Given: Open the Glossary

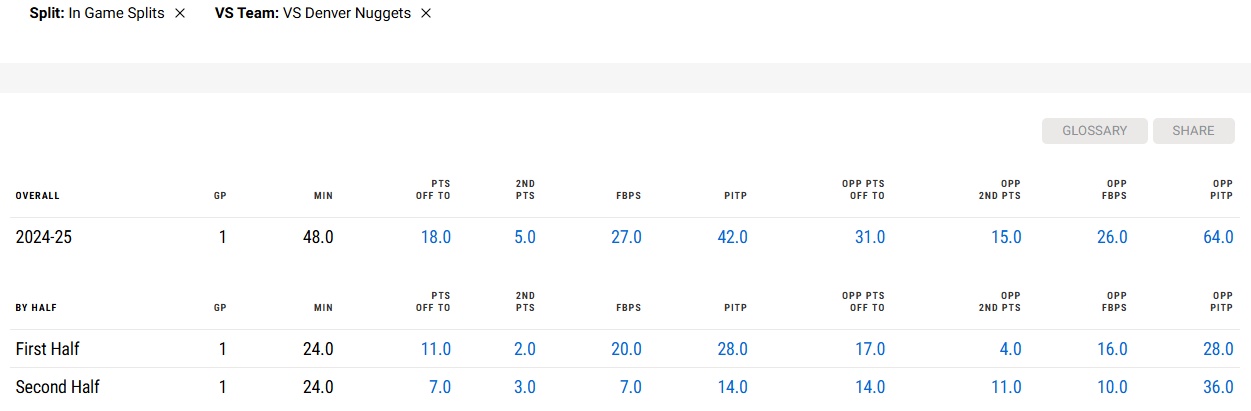Looking at the screenshot, I should coord(1094,131).
